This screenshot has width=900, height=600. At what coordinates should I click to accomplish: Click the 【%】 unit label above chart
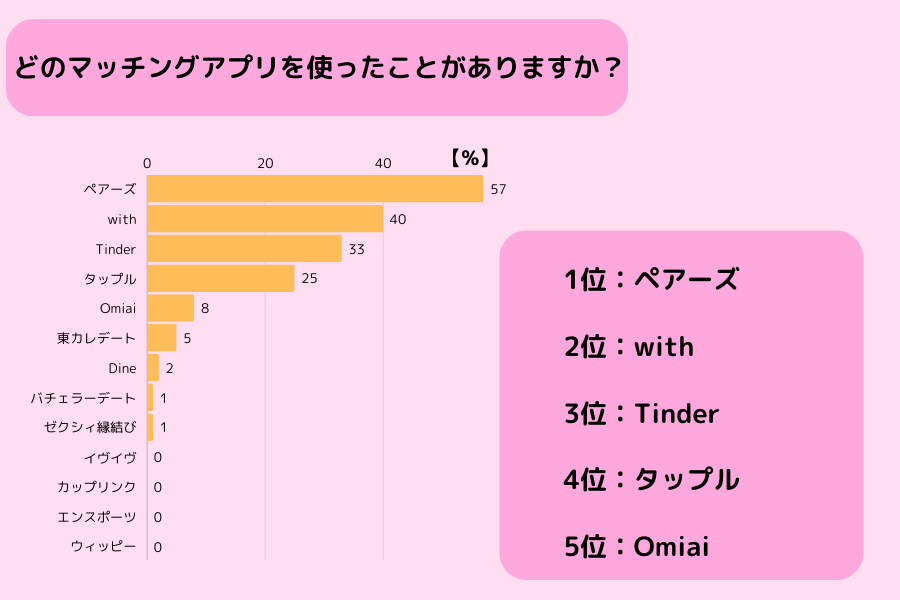[469, 157]
